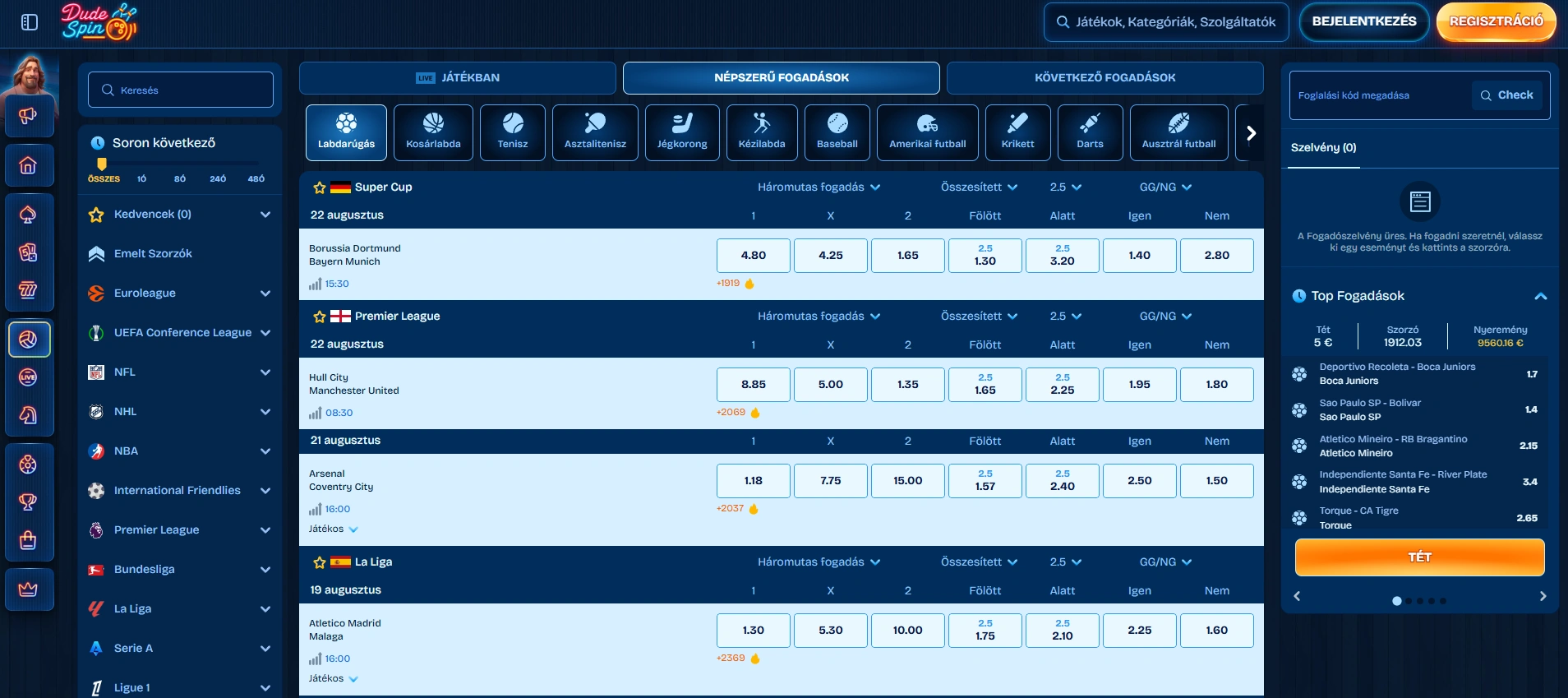Screen dimensions: 1568x698
Task: Click the REGISZTRÁCIÓ button
Action: (x=1497, y=22)
